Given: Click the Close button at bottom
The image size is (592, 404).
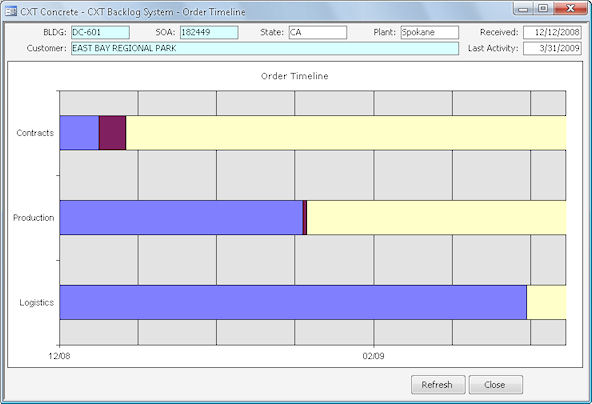Looking at the screenshot, I should pyautogui.click(x=496, y=385).
